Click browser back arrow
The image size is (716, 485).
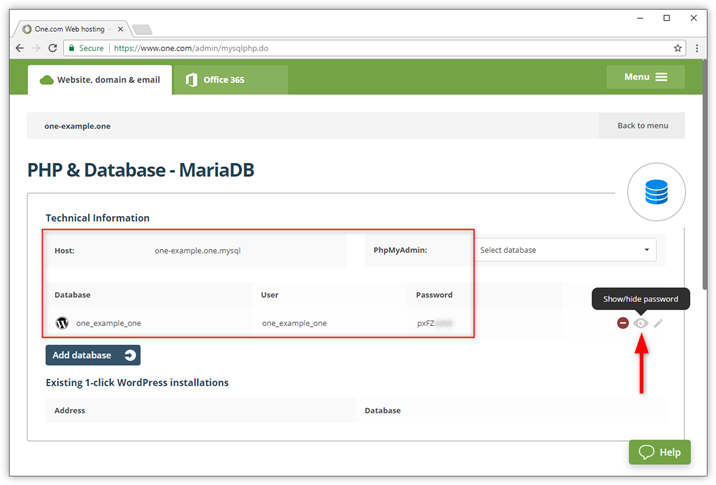pos(20,48)
